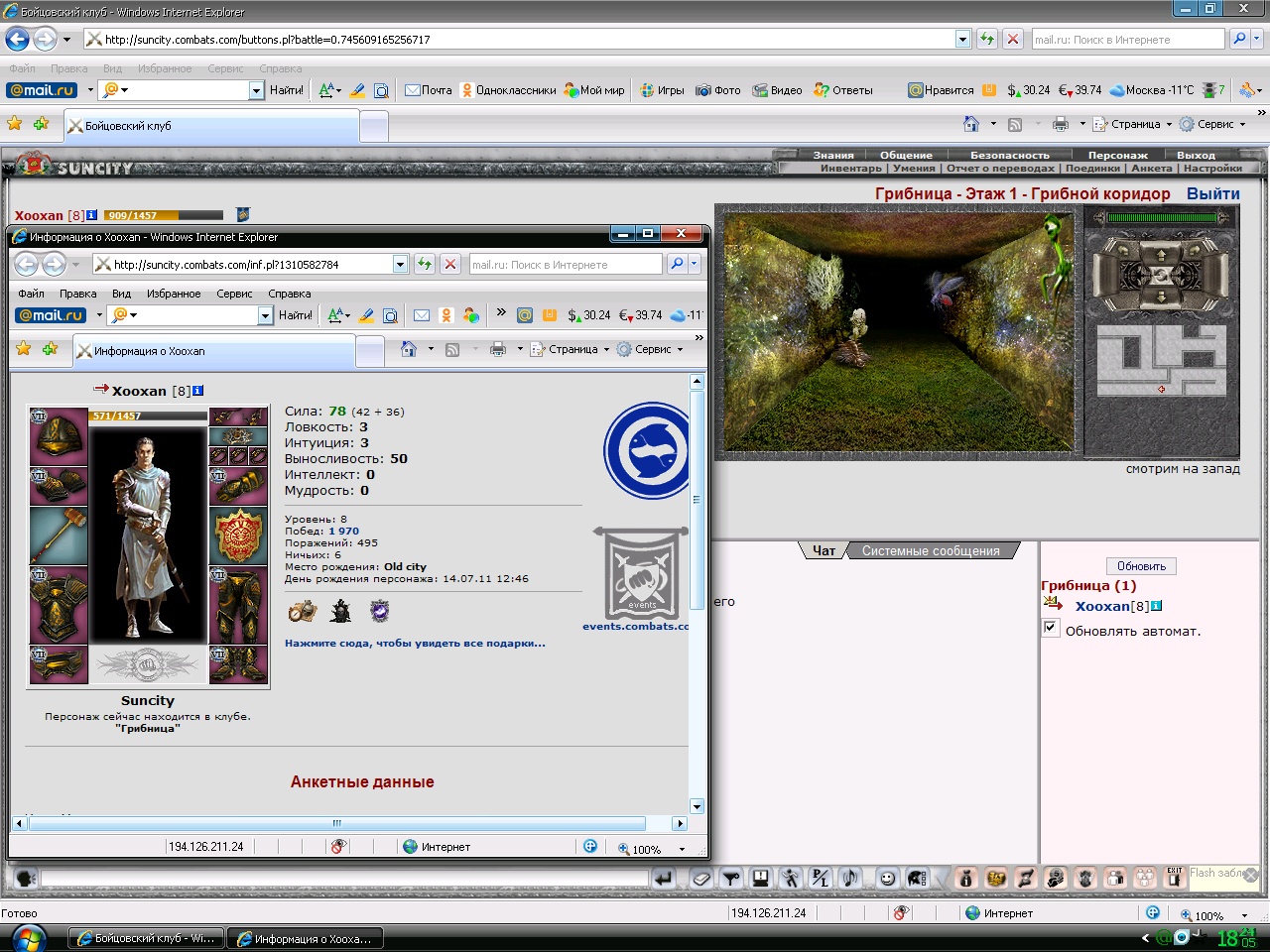Image resolution: width=1270 pixels, height=952 pixels.
Task: Click the info icon beside Xooxan in room list
Action: pos(1157,606)
